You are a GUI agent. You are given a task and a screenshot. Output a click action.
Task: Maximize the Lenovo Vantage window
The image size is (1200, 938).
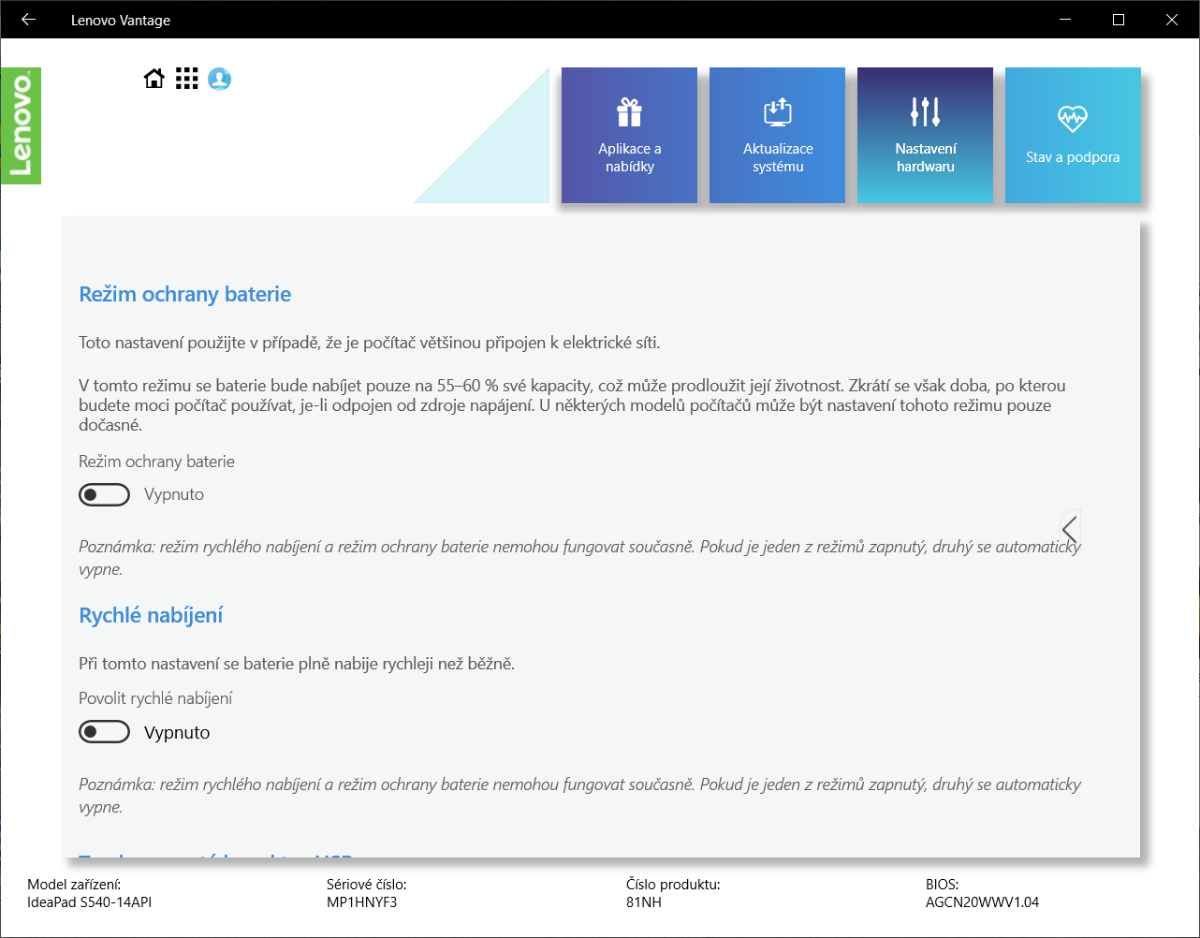pyautogui.click(x=1119, y=20)
